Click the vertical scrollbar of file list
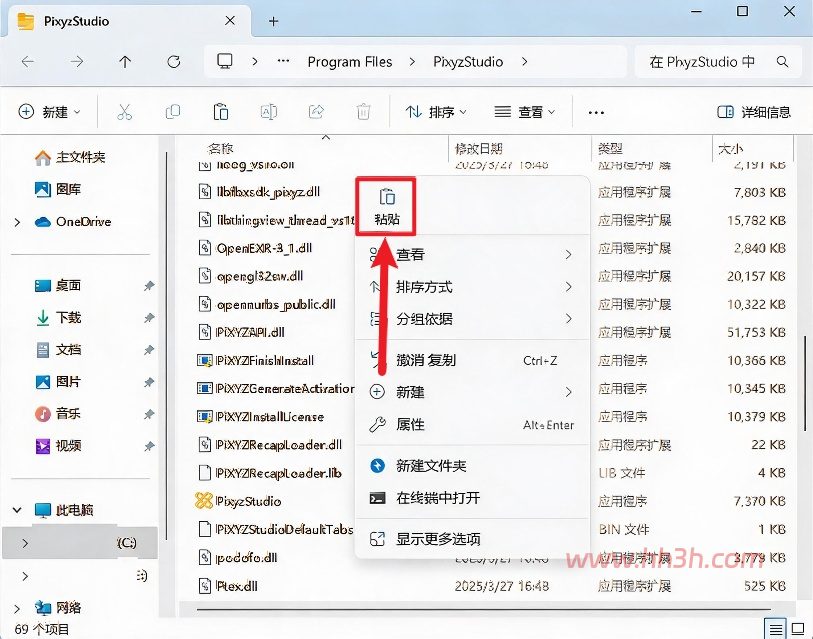 click(x=805, y=384)
